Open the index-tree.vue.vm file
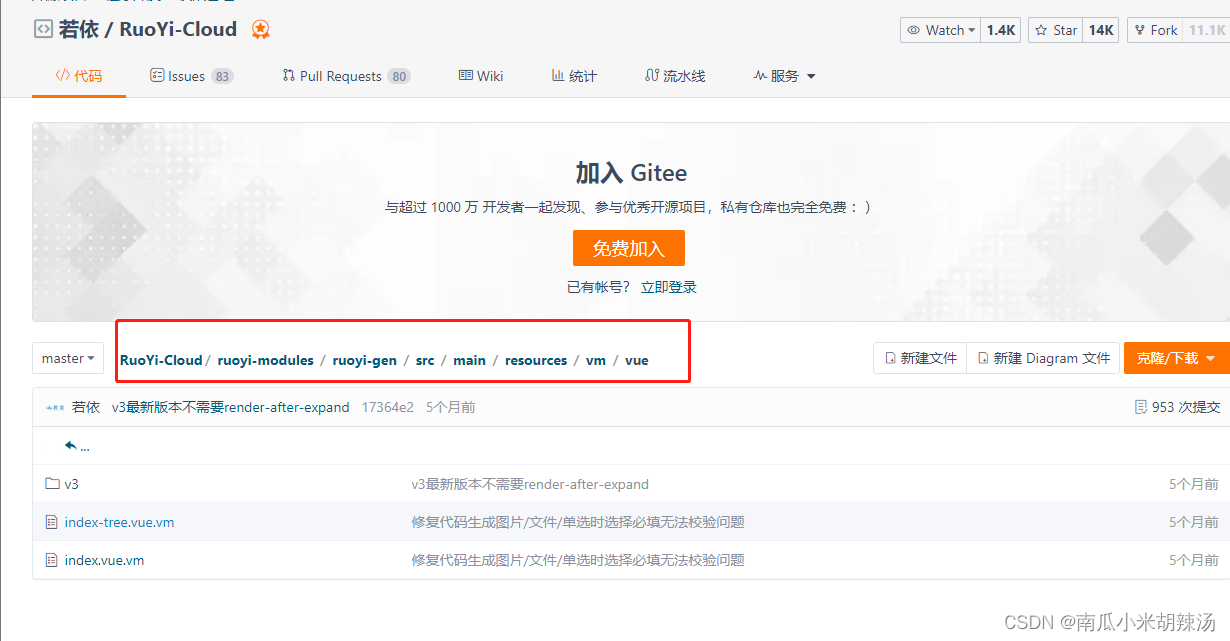 119,522
